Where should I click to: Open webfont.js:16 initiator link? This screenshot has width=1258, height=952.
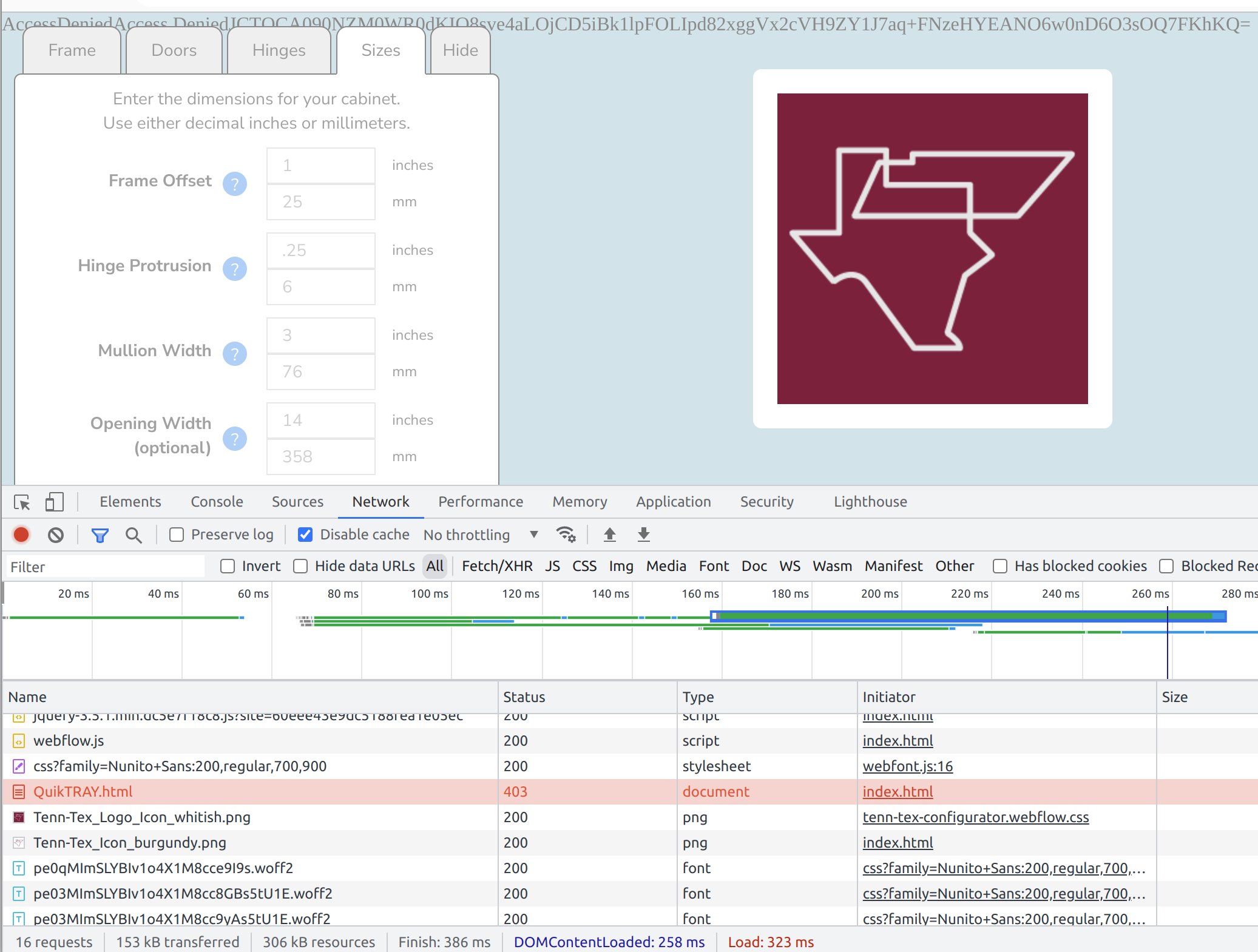[908, 766]
